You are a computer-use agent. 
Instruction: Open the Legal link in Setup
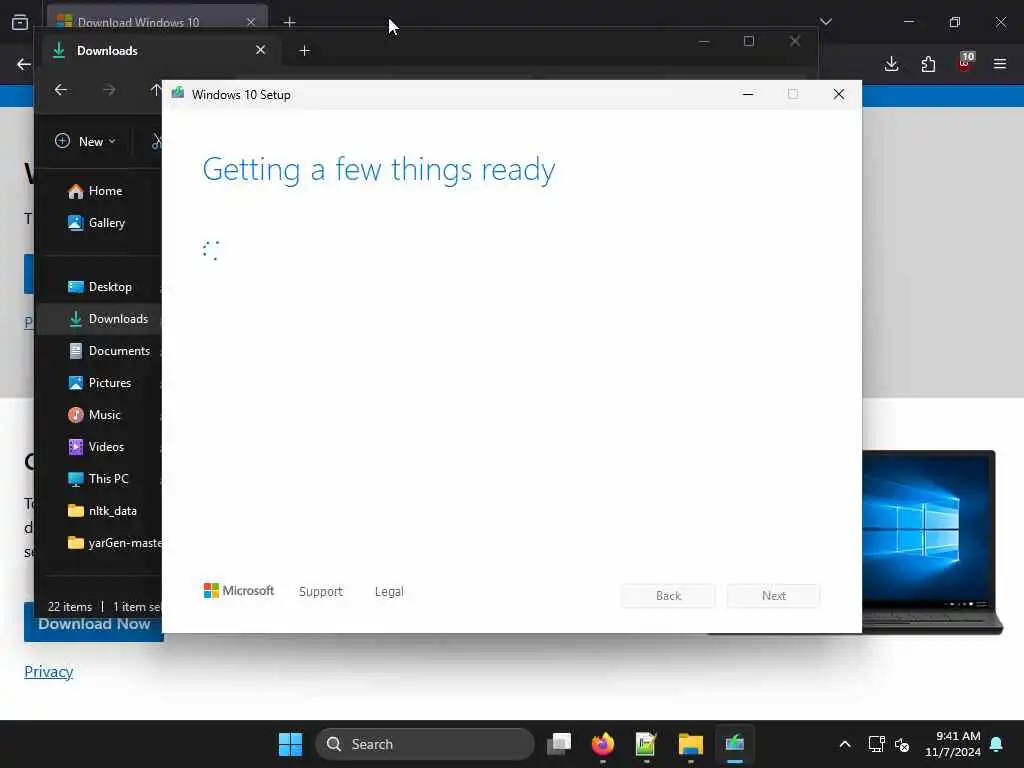(389, 591)
